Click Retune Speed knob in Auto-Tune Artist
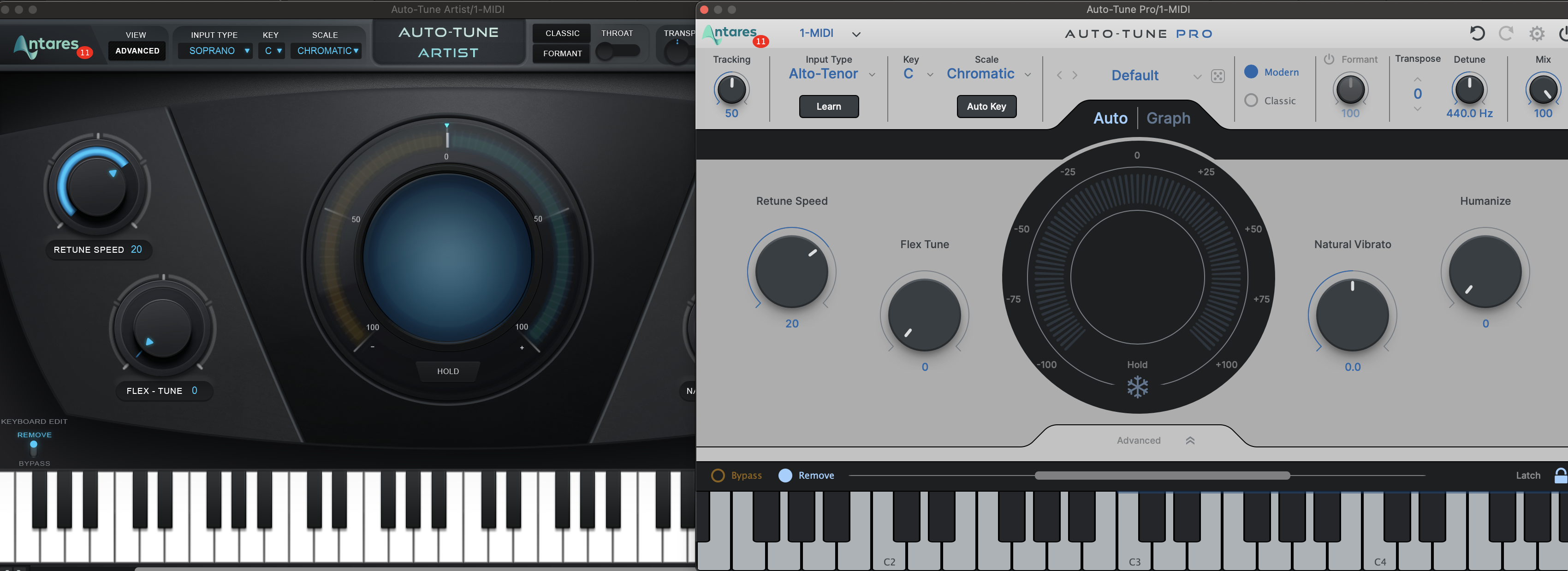Screen dimensions: 1568x571 pyautogui.click(x=97, y=186)
